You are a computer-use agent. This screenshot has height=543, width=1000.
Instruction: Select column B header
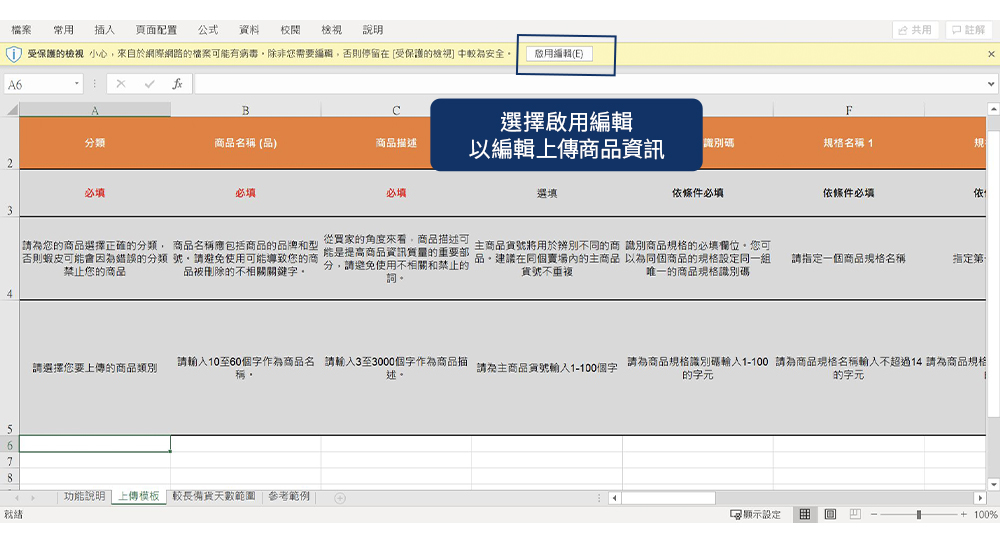point(246,110)
